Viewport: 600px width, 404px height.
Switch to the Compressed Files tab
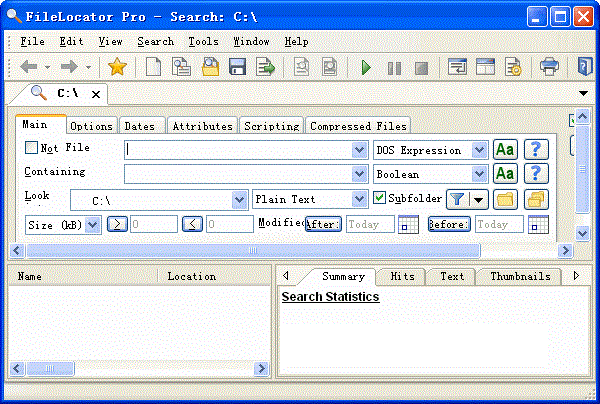click(x=358, y=126)
